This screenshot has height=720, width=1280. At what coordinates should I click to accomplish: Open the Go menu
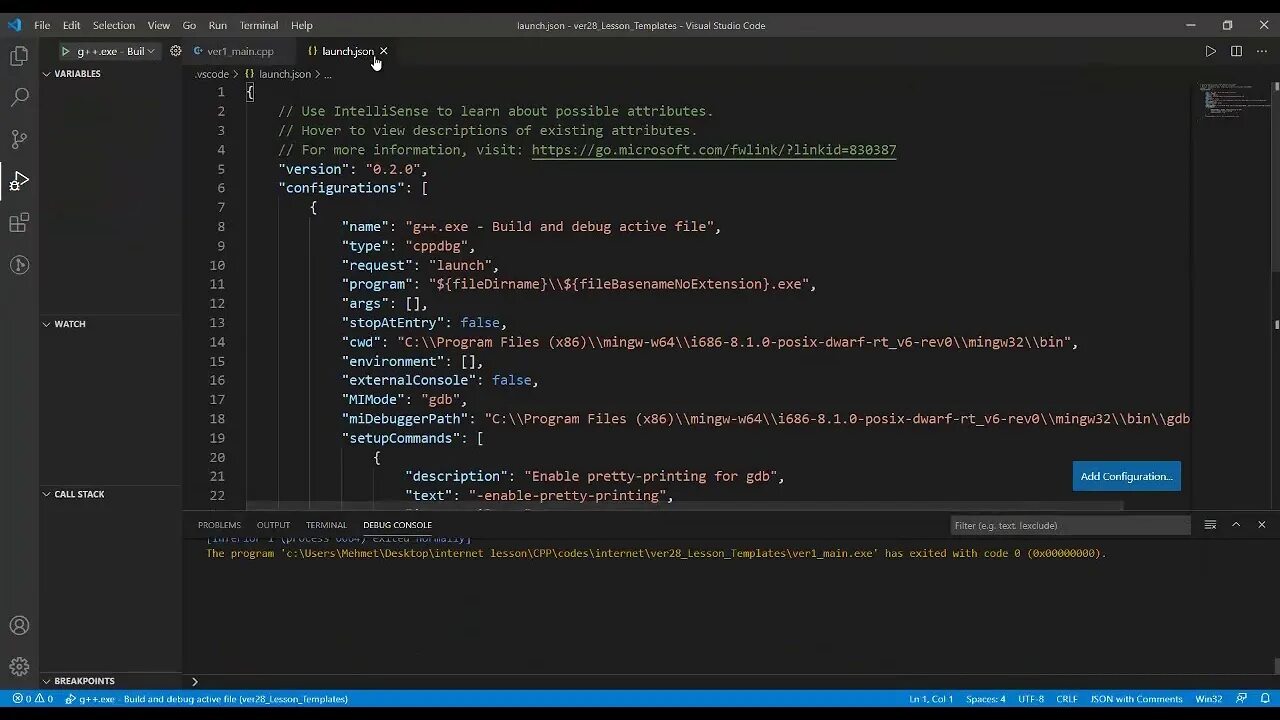[189, 25]
